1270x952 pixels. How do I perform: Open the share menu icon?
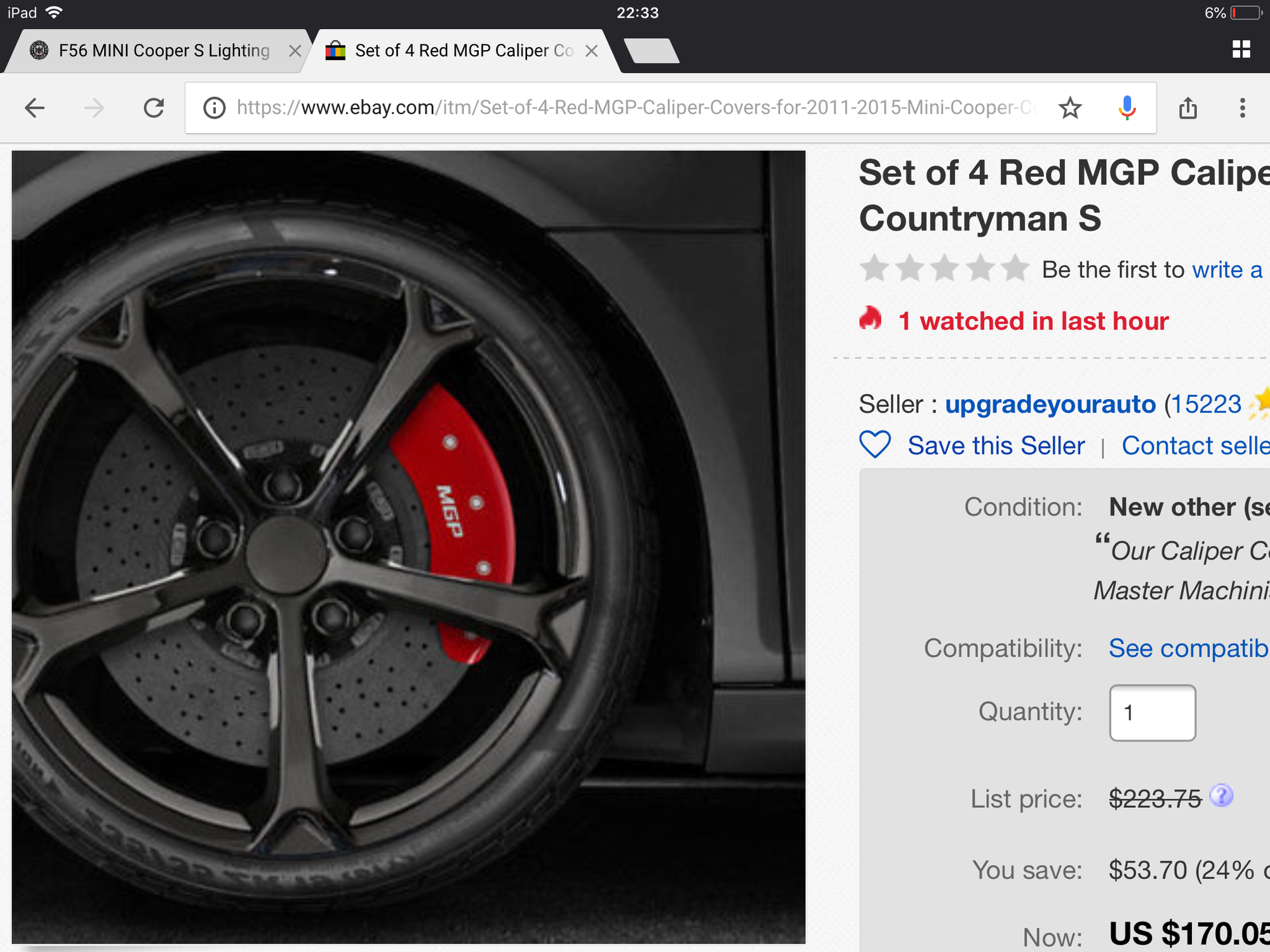coord(1188,108)
